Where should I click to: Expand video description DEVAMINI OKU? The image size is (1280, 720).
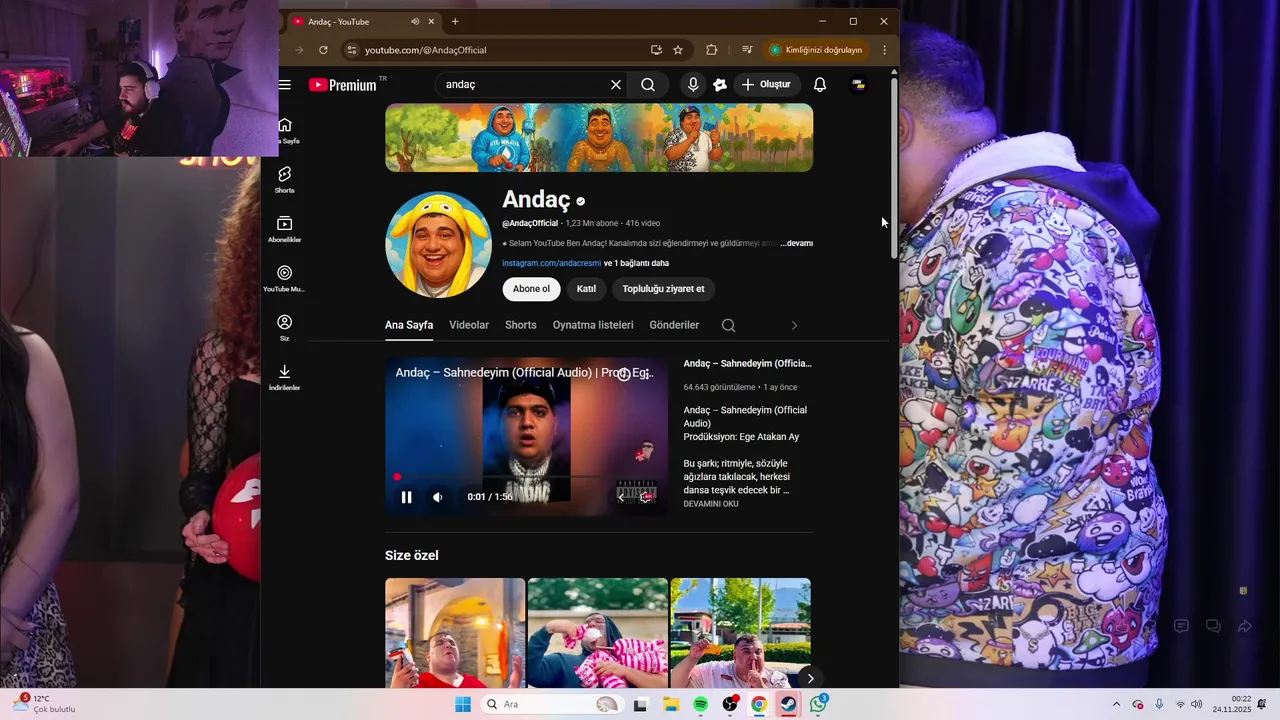click(711, 504)
